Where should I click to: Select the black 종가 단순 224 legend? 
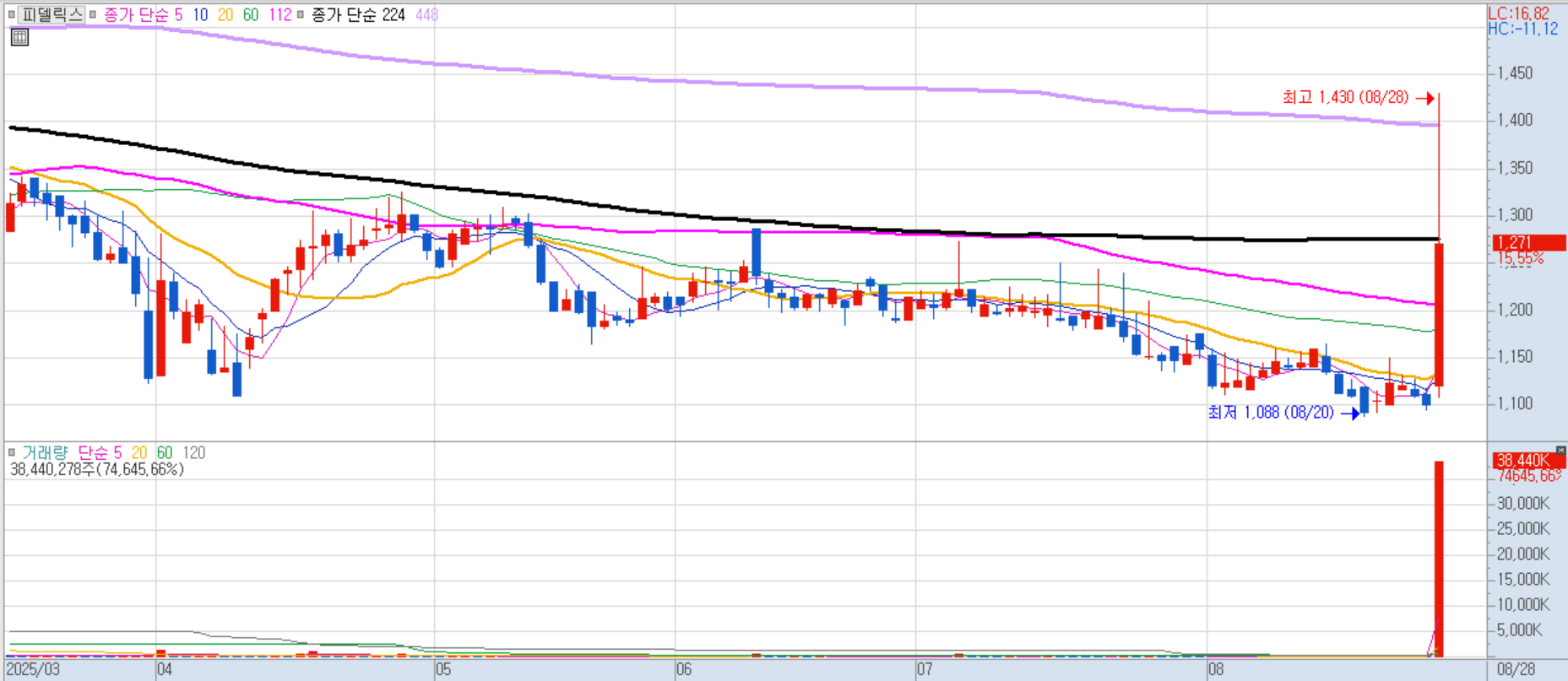pyautogui.click(x=358, y=14)
